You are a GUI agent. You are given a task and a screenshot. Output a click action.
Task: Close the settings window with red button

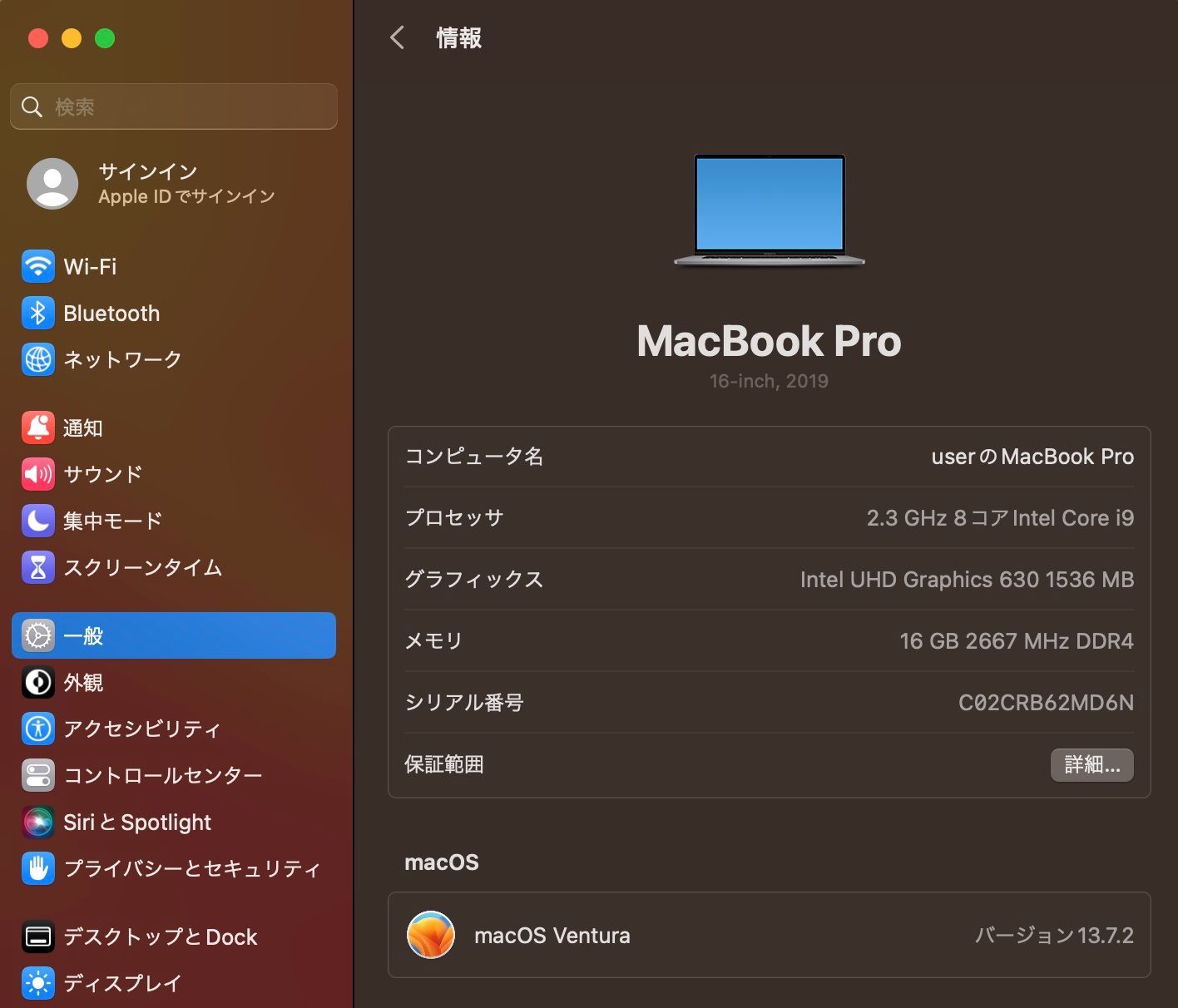[x=38, y=38]
